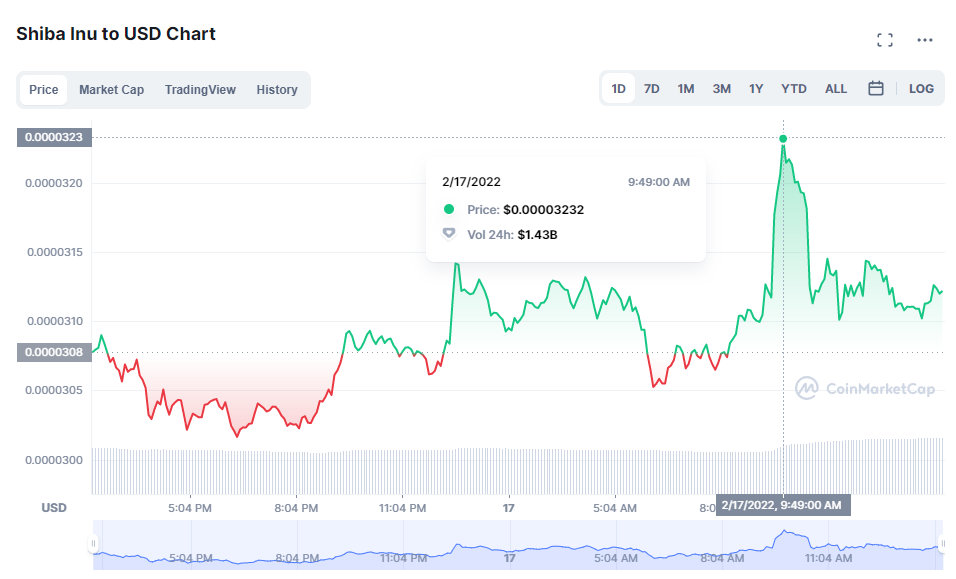Click the 0.0000315 y-axis label
Screen dimensions: 956x579
point(54,252)
